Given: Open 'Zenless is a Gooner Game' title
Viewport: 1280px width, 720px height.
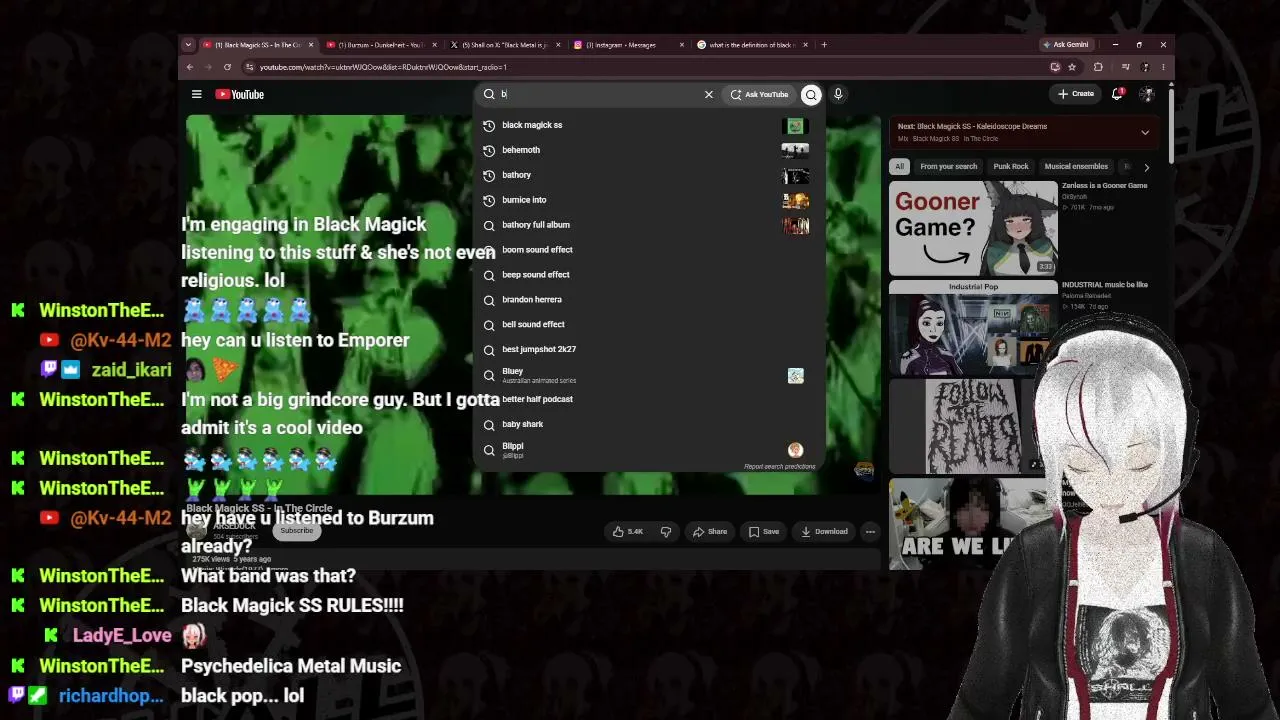Looking at the screenshot, I should point(1105,186).
